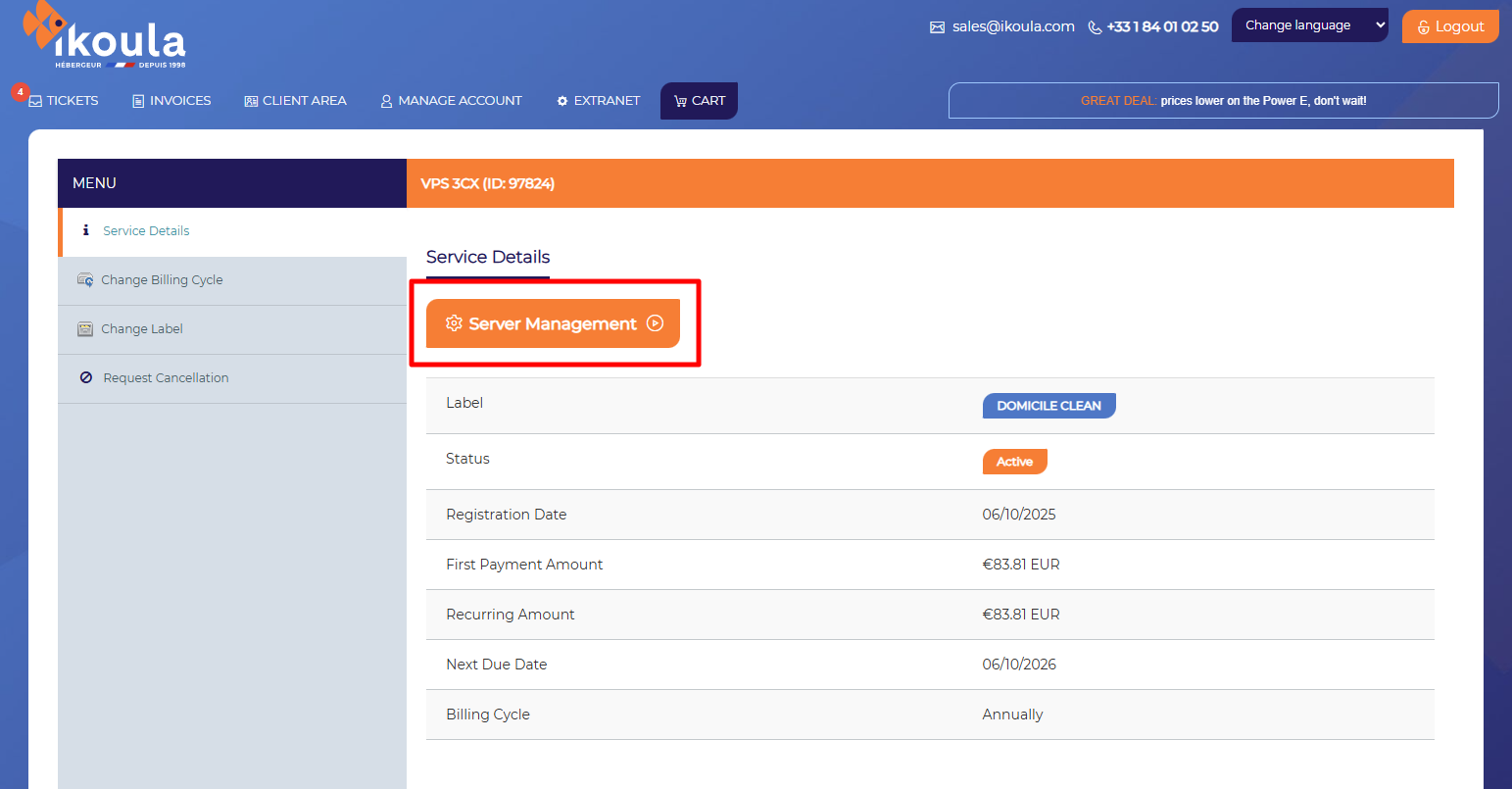
Task: View the Cart
Action: 699,101
